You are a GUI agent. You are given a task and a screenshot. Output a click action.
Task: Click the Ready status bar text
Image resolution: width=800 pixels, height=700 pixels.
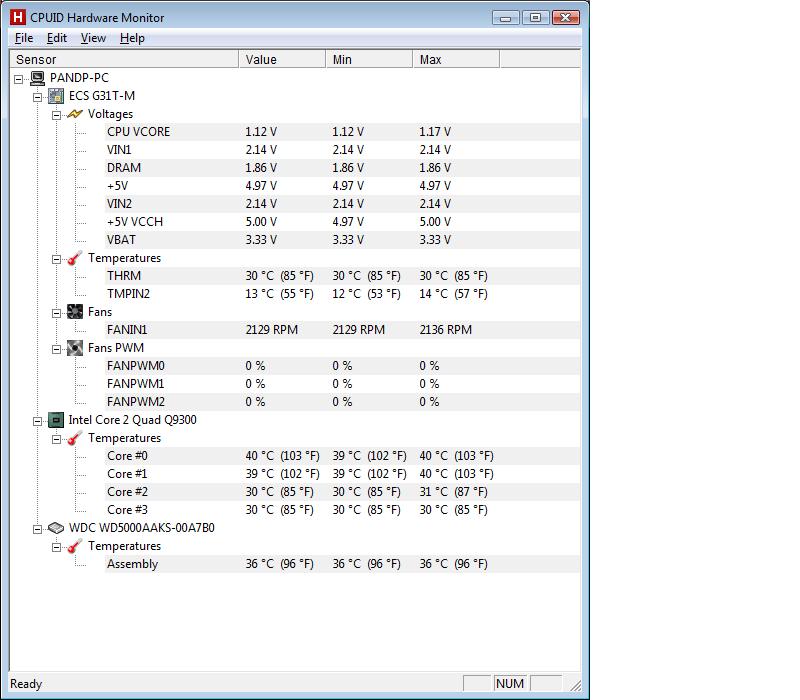(x=26, y=684)
